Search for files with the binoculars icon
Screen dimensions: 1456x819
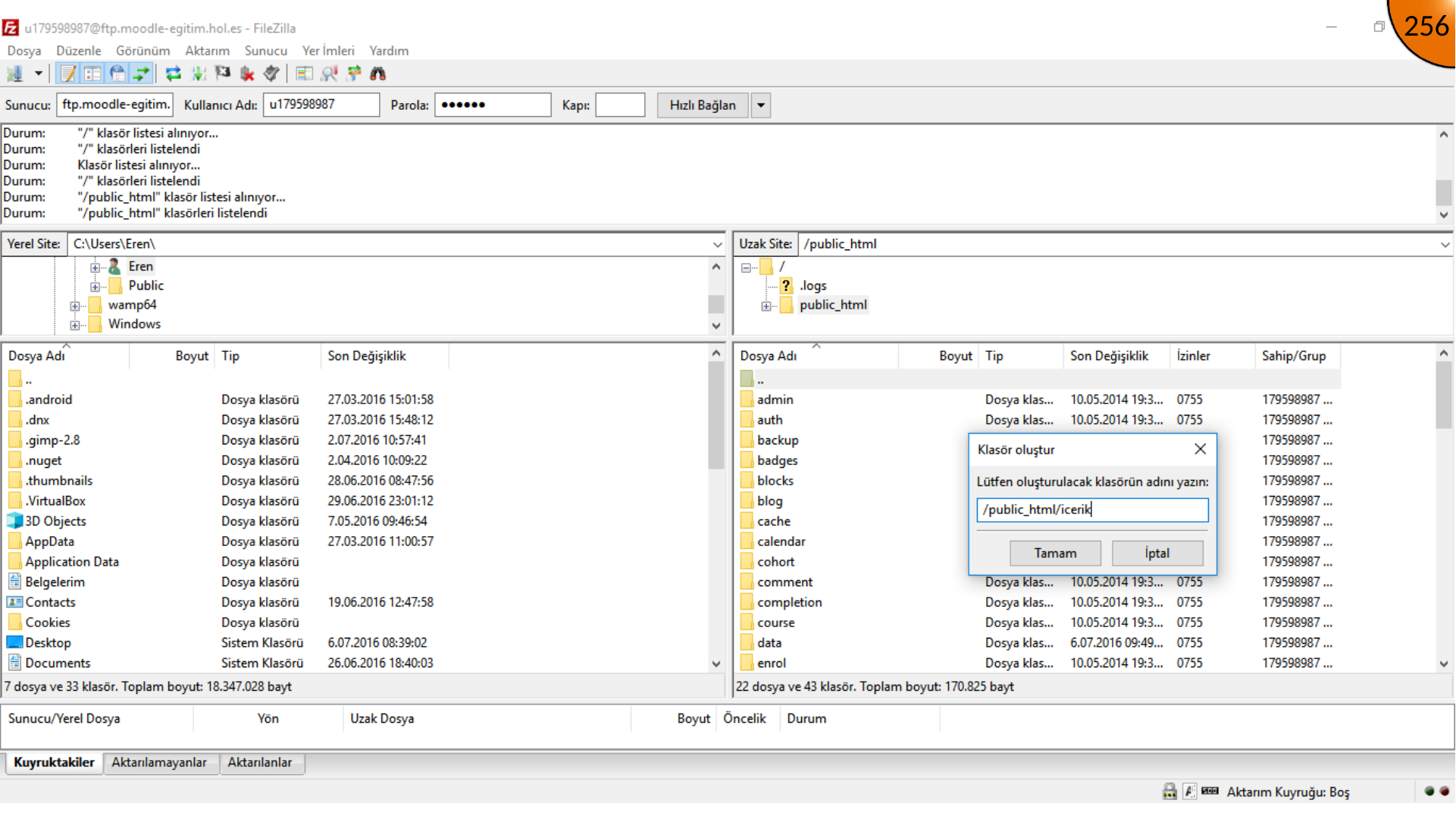coord(377,74)
